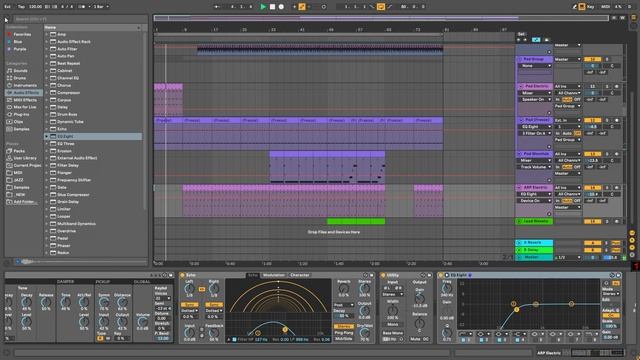This screenshot has width=640, height=360.
Task: Open the 1 Bar quantization menu
Action: coord(101,7)
